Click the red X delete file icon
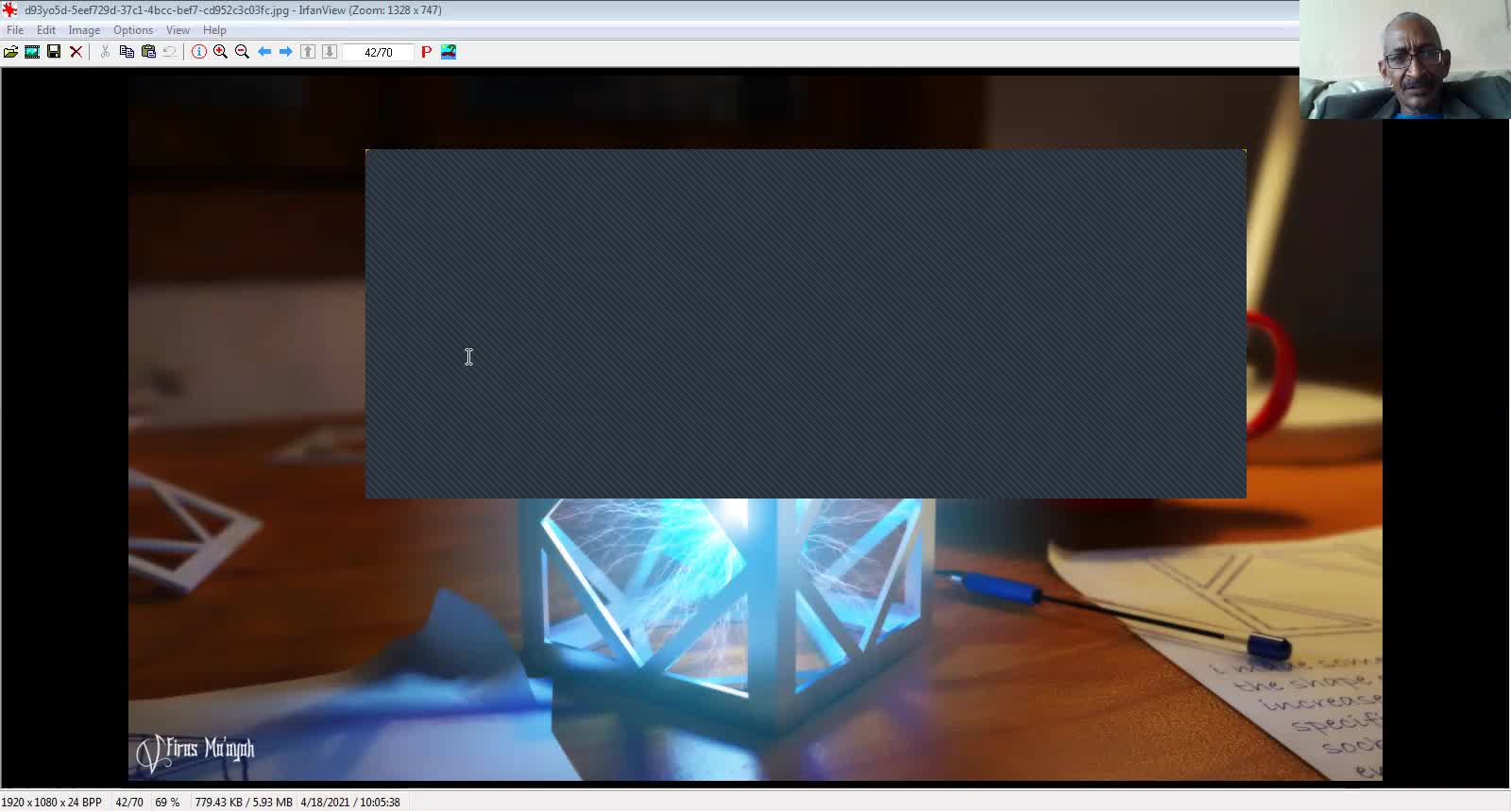This screenshot has width=1511, height=812. point(76,52)
